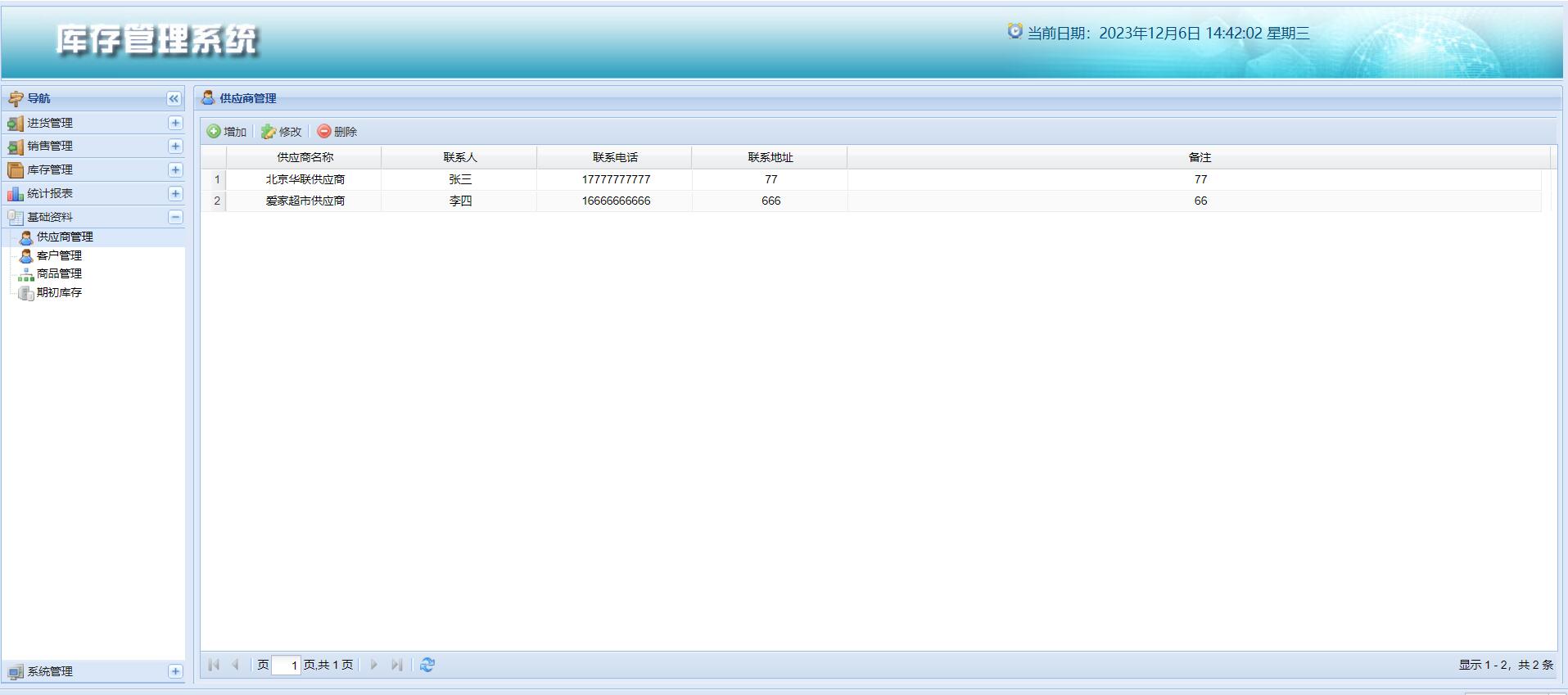Viewport: 1568px width, 695px height.
Task: Click the 期初库存 database icon
Action: point(26,293)
